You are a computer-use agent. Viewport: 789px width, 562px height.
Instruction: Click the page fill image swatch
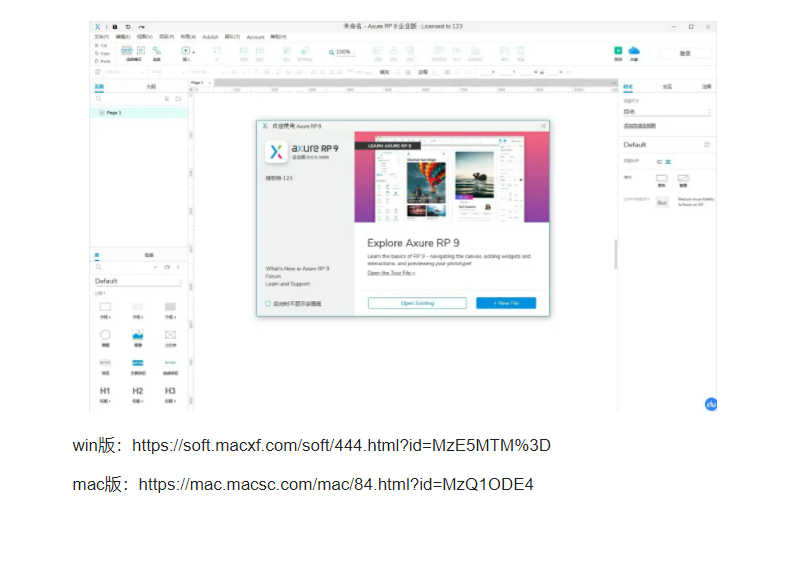click(683, 178)
